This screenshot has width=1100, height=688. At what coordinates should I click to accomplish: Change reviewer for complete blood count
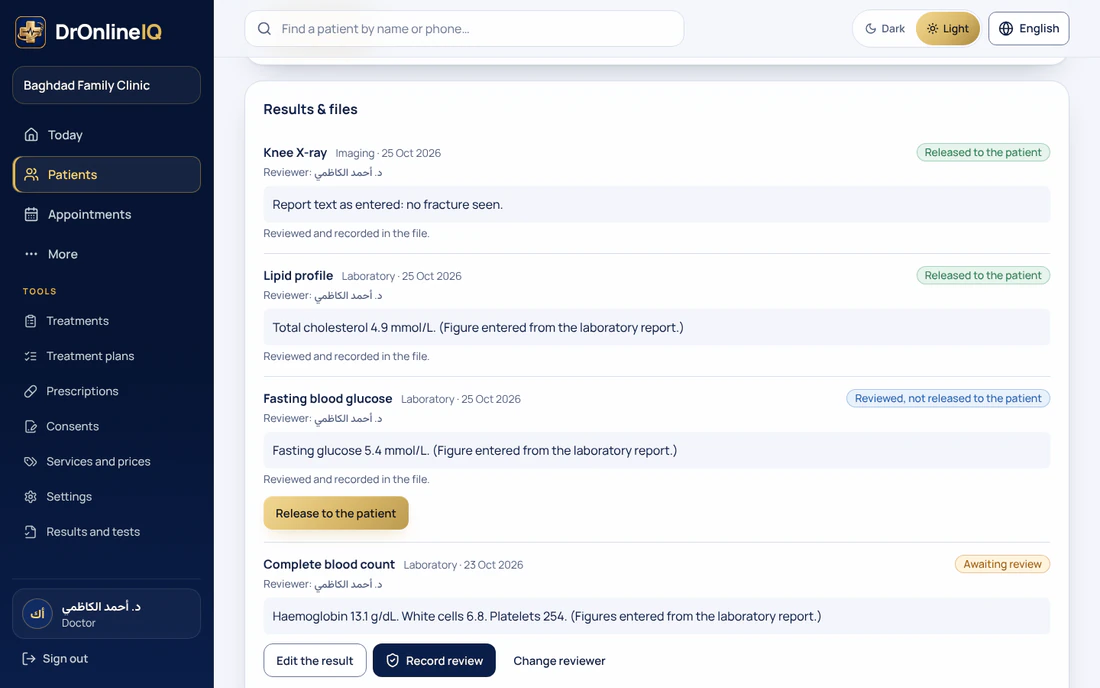tap(559, 661)
